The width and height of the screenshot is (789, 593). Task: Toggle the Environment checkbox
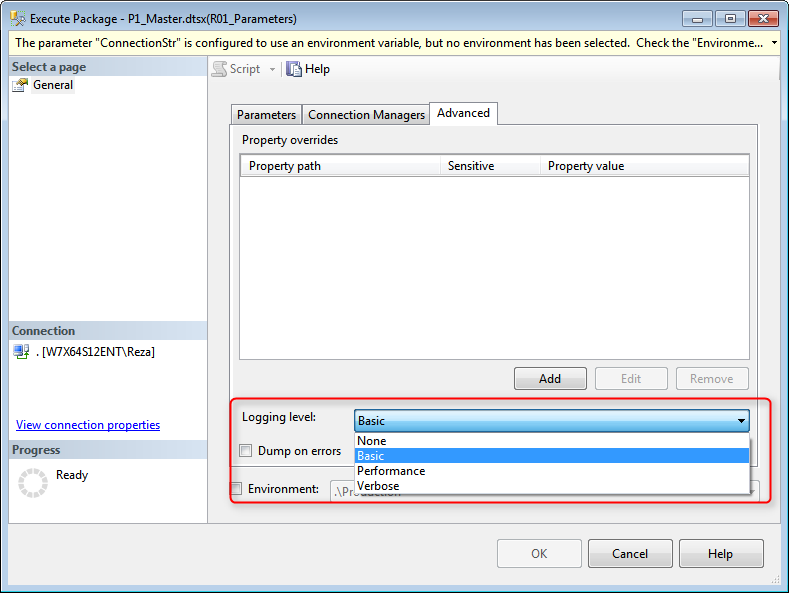(x=236, y=489)
